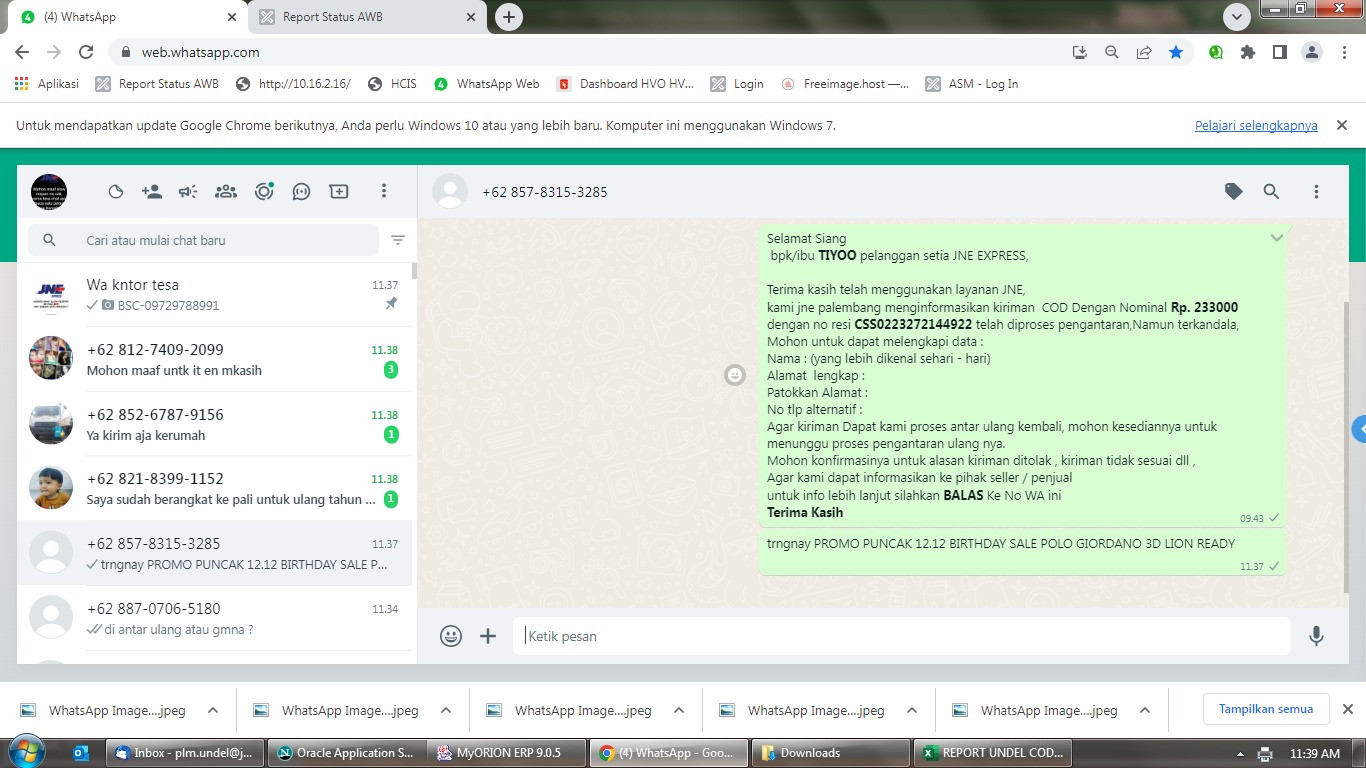
Task: Click the attach plus icon
Action: coord(488,636)
